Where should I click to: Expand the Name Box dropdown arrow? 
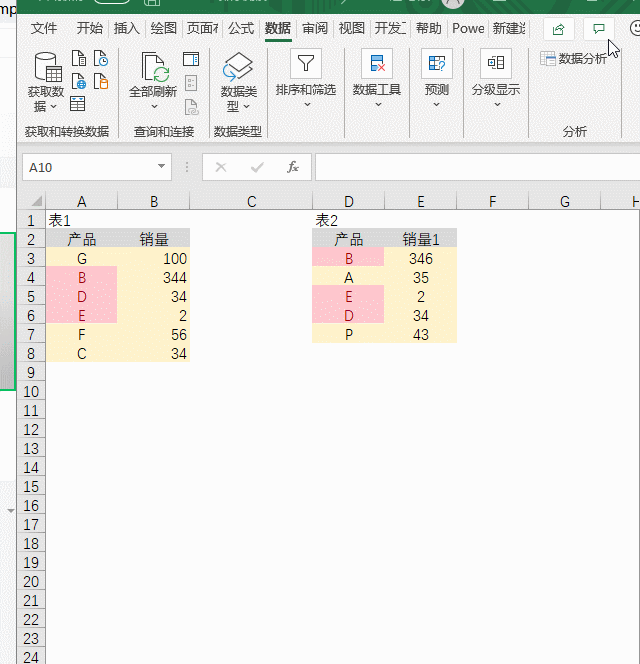pos(161,166)
